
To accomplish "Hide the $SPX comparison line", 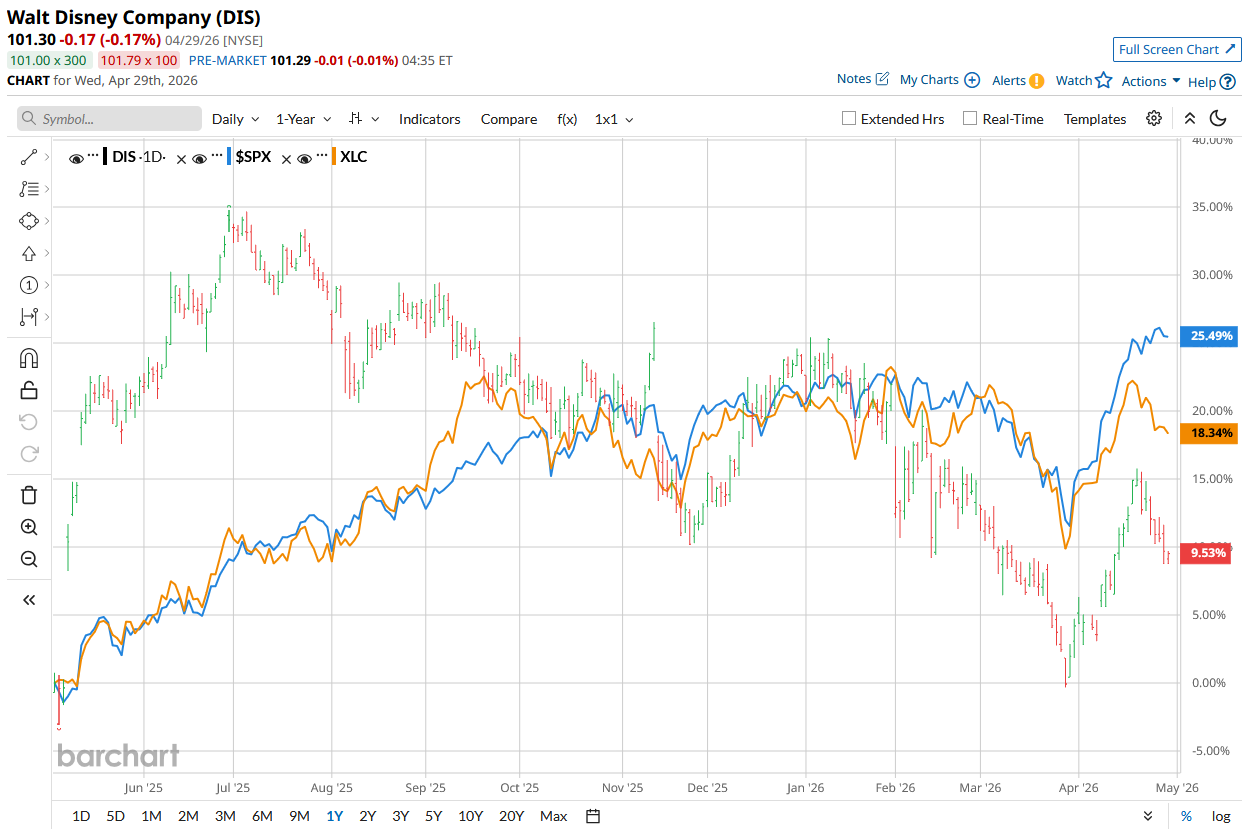I will (200, 157).
